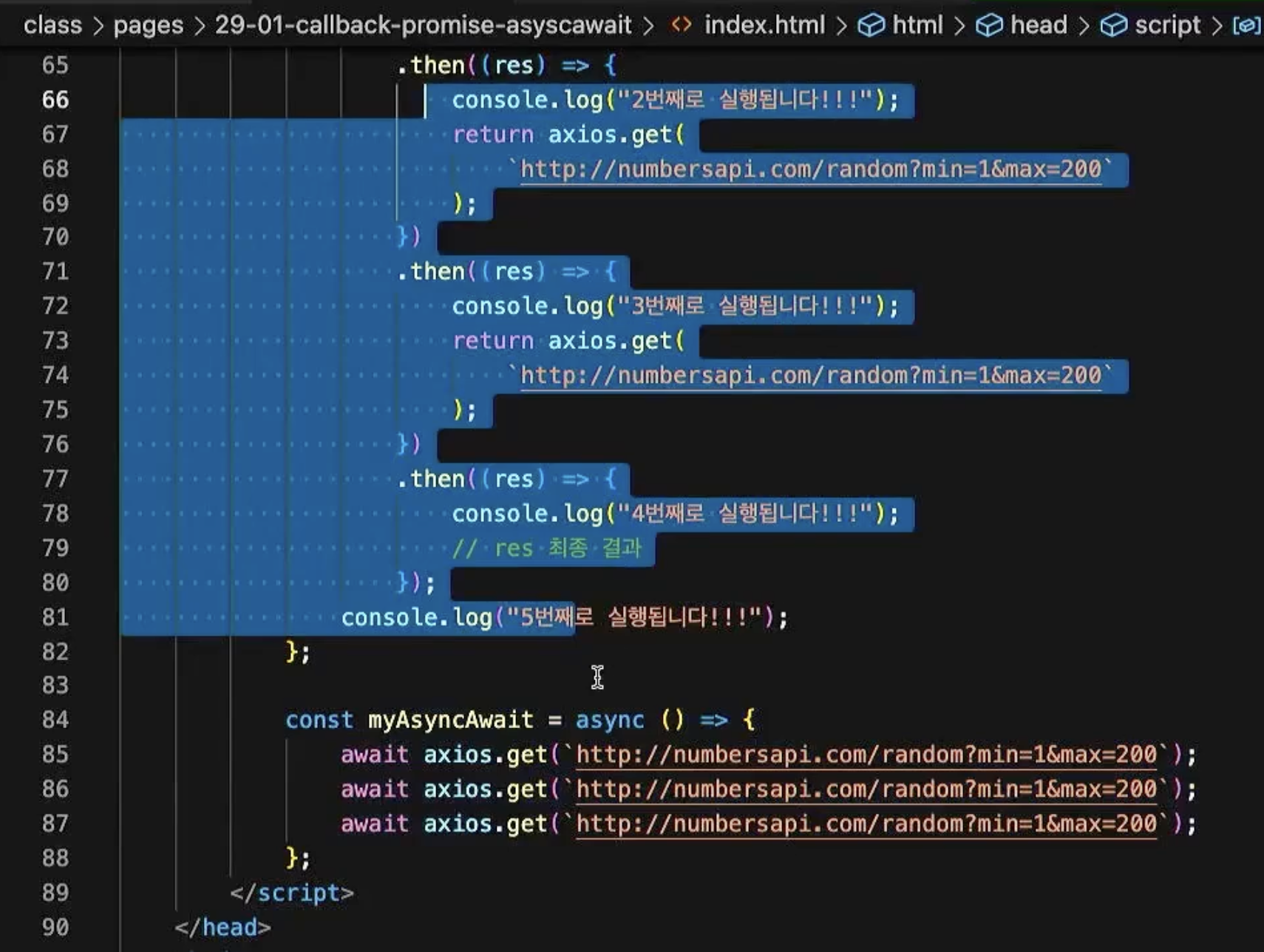Click the cube icon before 'script'
The width and height of the screenshot is (1264, 952).
click(1113, 26)
